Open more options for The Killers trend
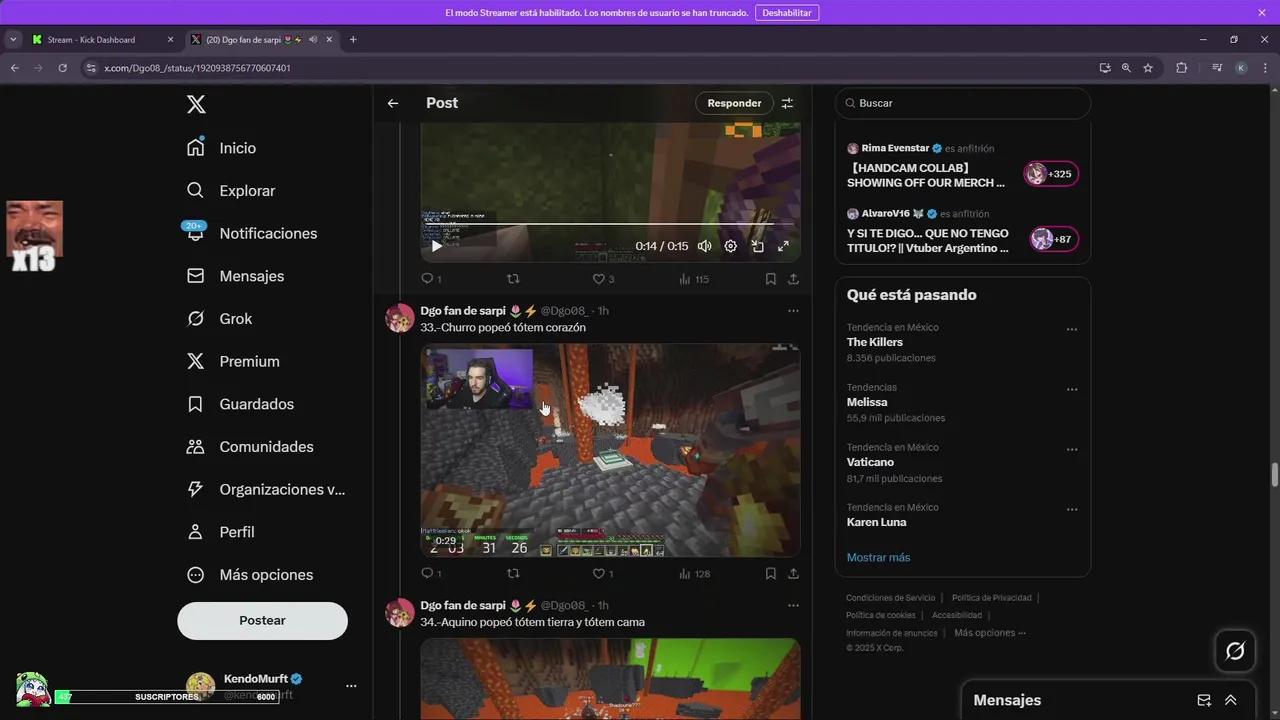 tap(1071, 329)
